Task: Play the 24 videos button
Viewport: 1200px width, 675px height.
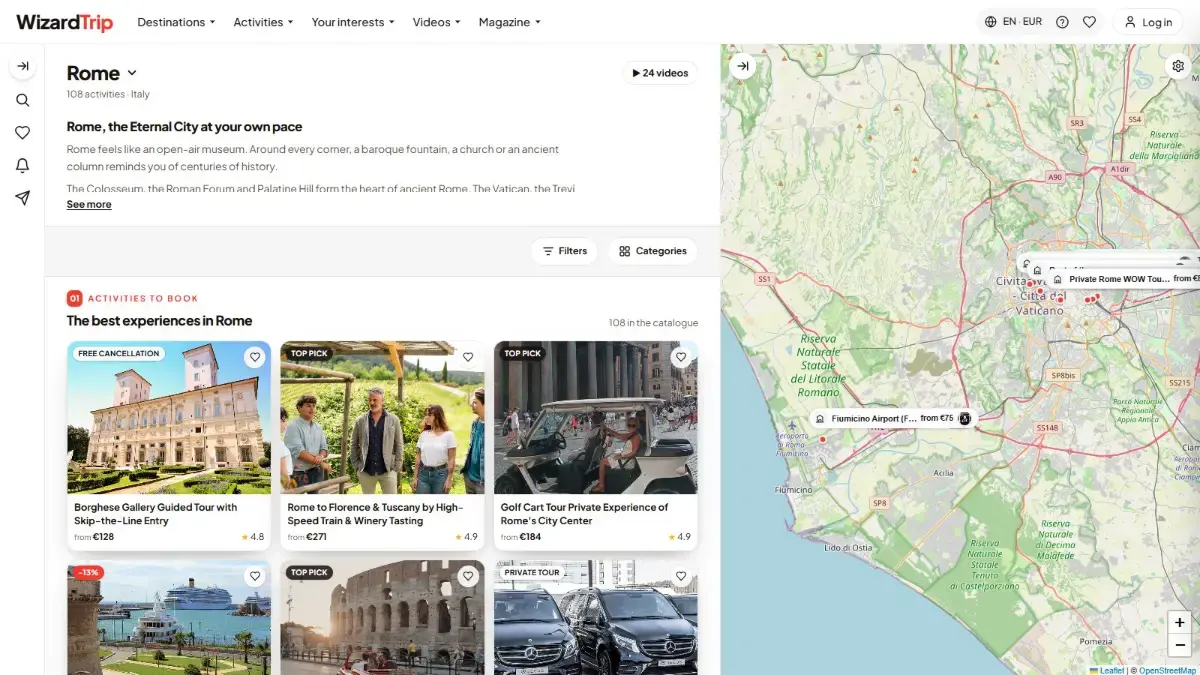Action: point(660,73)
